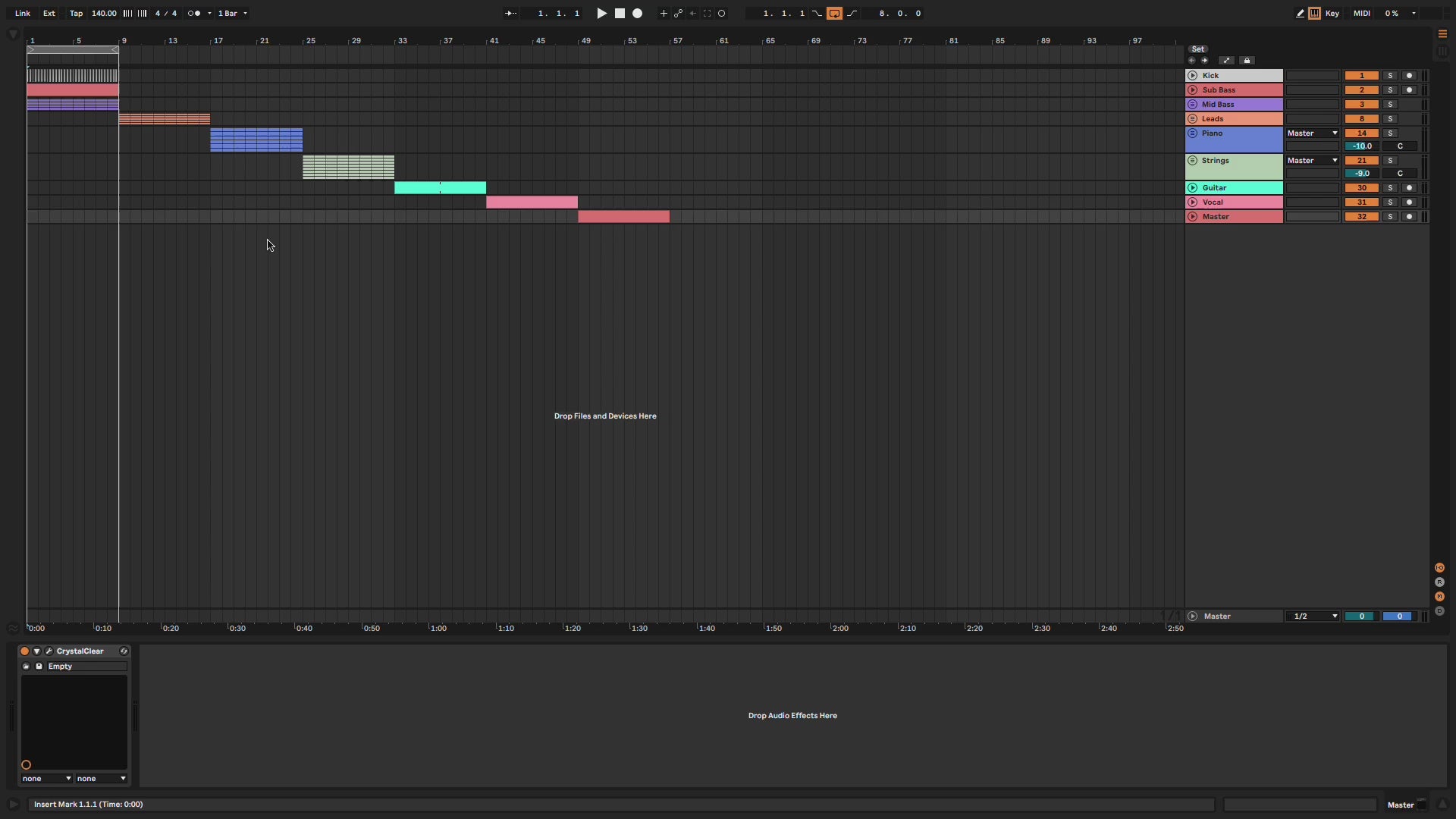Toggle the Punch-In switch icon
Viewport: 1456px width, 819px height.
(x=817, y=14)
